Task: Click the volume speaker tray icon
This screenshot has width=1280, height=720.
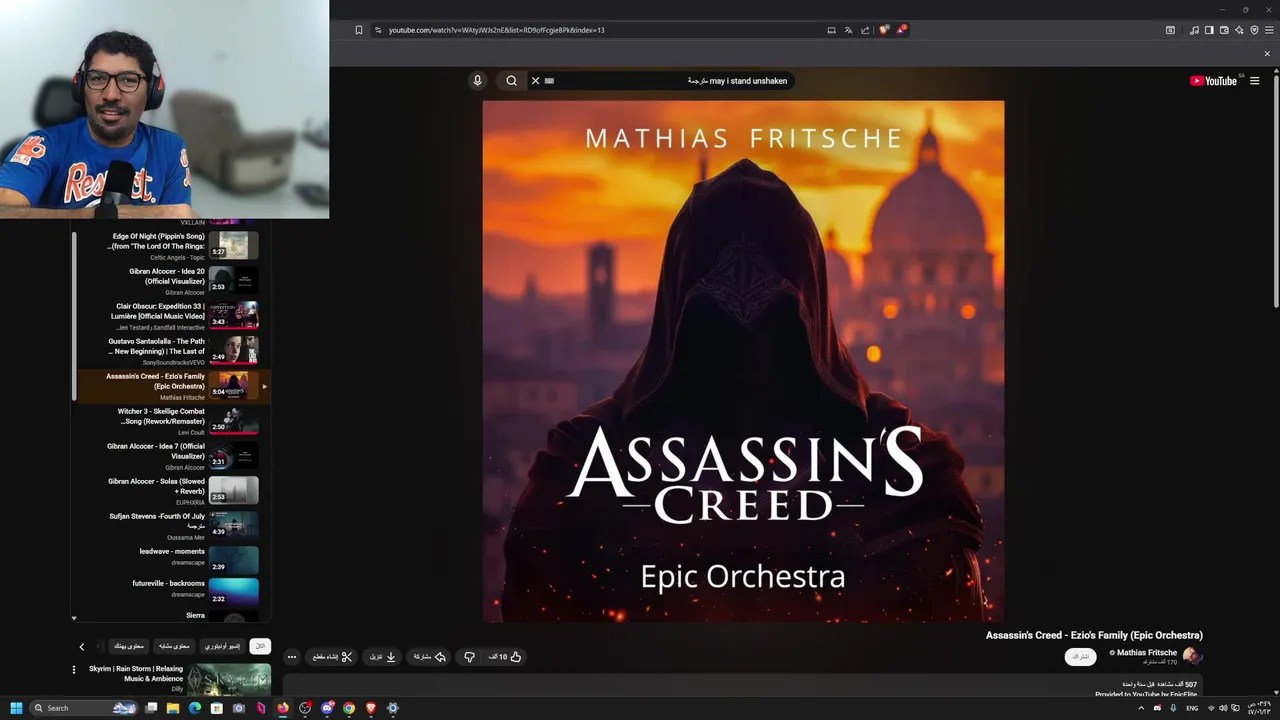Action: (x=1222, y=708)
